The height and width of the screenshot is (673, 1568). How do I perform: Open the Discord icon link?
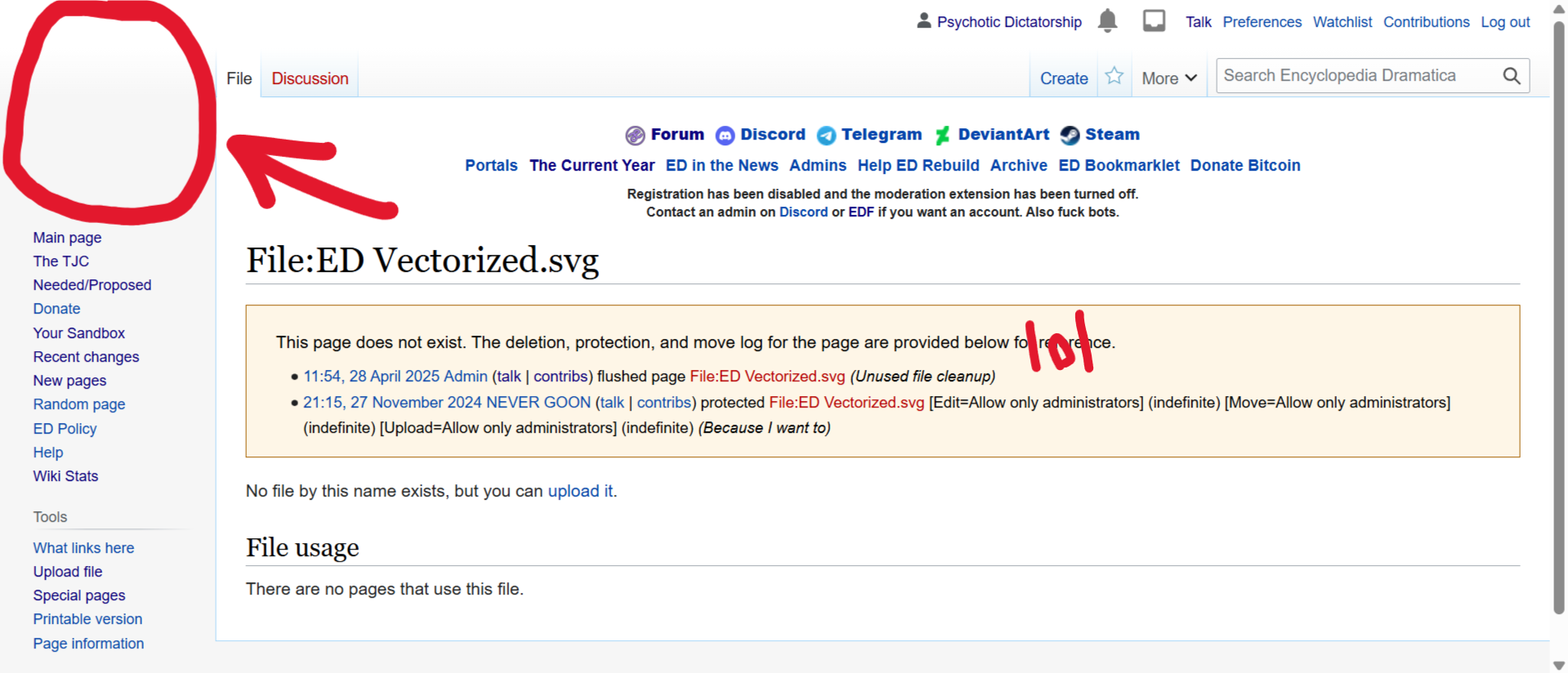(x=725, y=135)
